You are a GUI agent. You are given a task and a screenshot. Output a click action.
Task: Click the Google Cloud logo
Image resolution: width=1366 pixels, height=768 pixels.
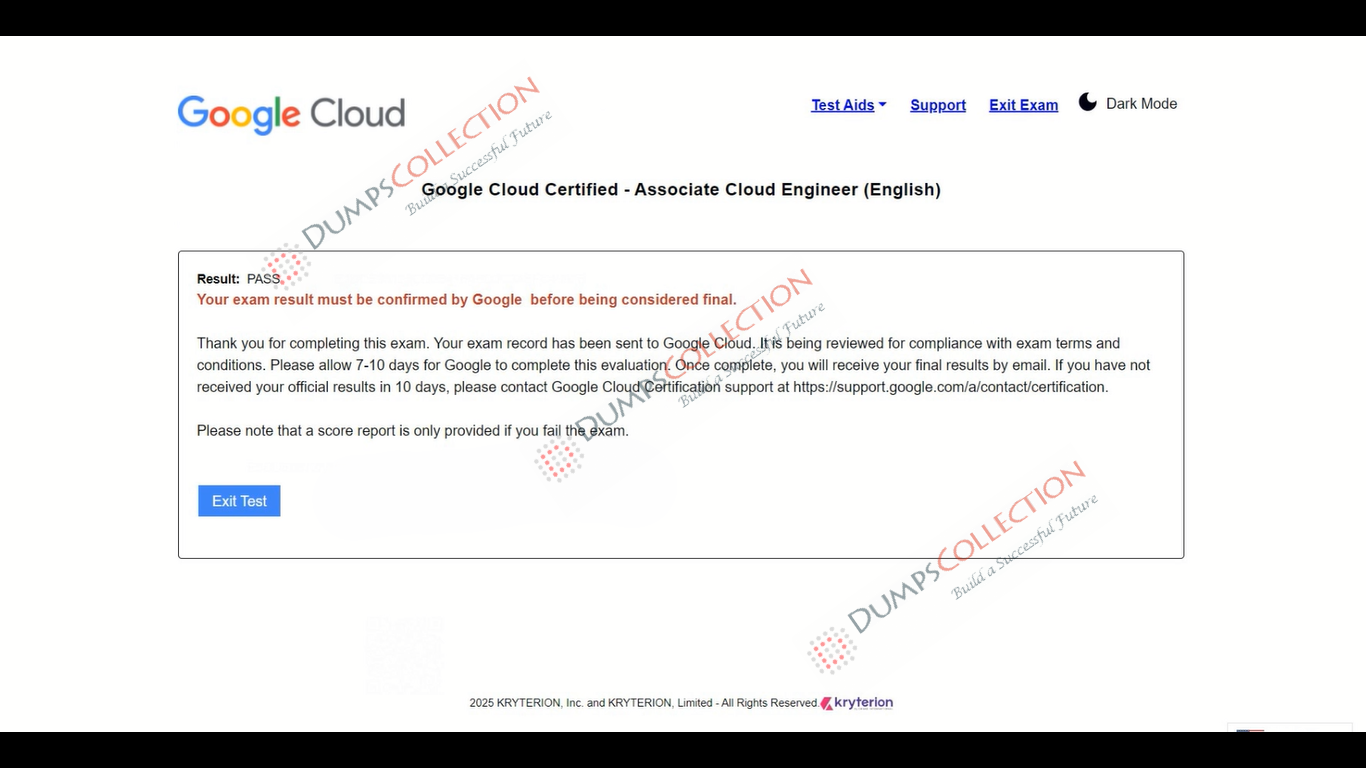click(x=291, y=114)
